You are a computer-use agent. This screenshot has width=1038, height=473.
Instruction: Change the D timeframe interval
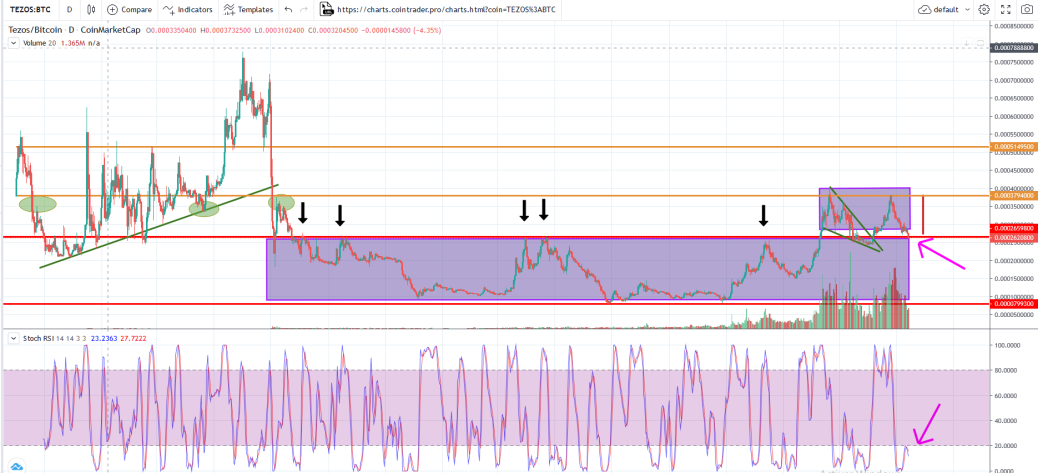click(x=69, y=10)
